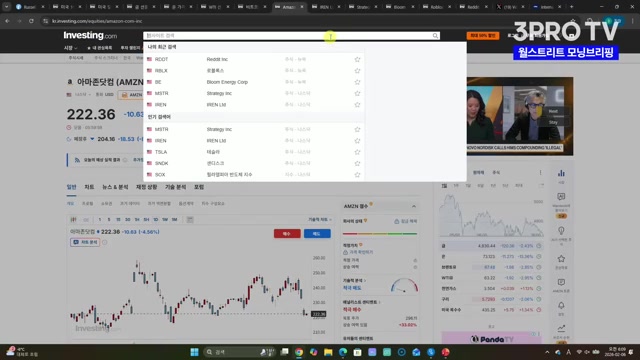Play the video thumbnail with news anchors
This screenshot has height=360, width=640.
520,116
